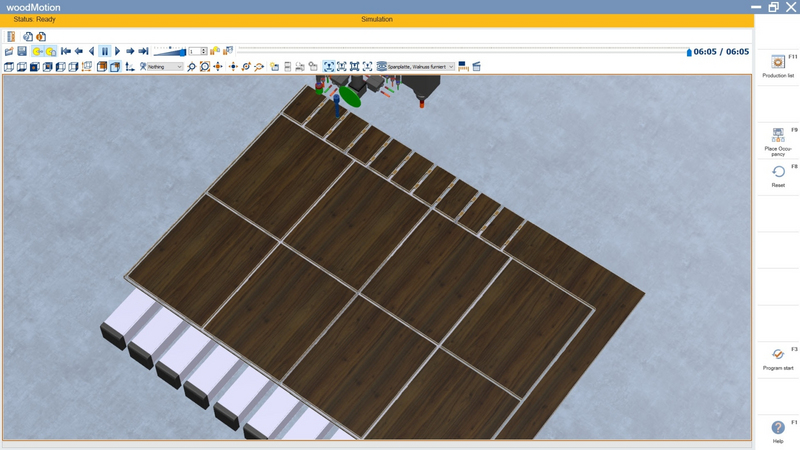This screenshot has height=450, width=800.
Task: Toggle the first yellow tracking mode button
Action: 38,51
